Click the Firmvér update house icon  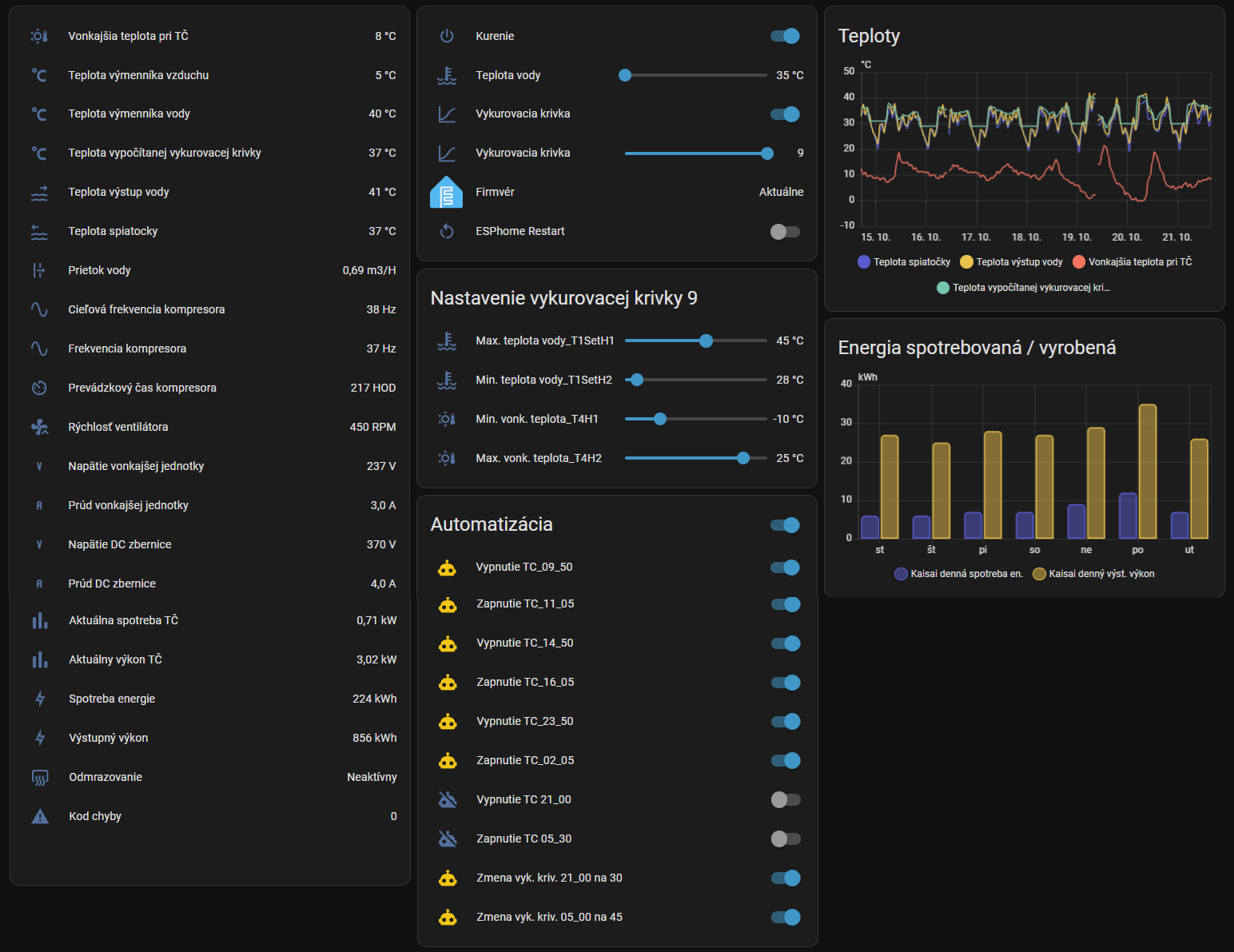tap(447, 192)
